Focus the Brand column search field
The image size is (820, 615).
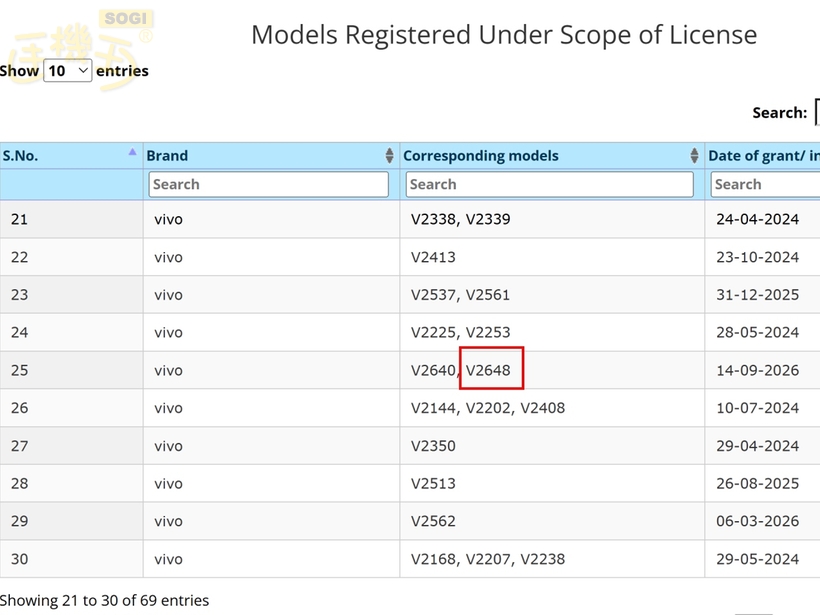coord(268,184)
